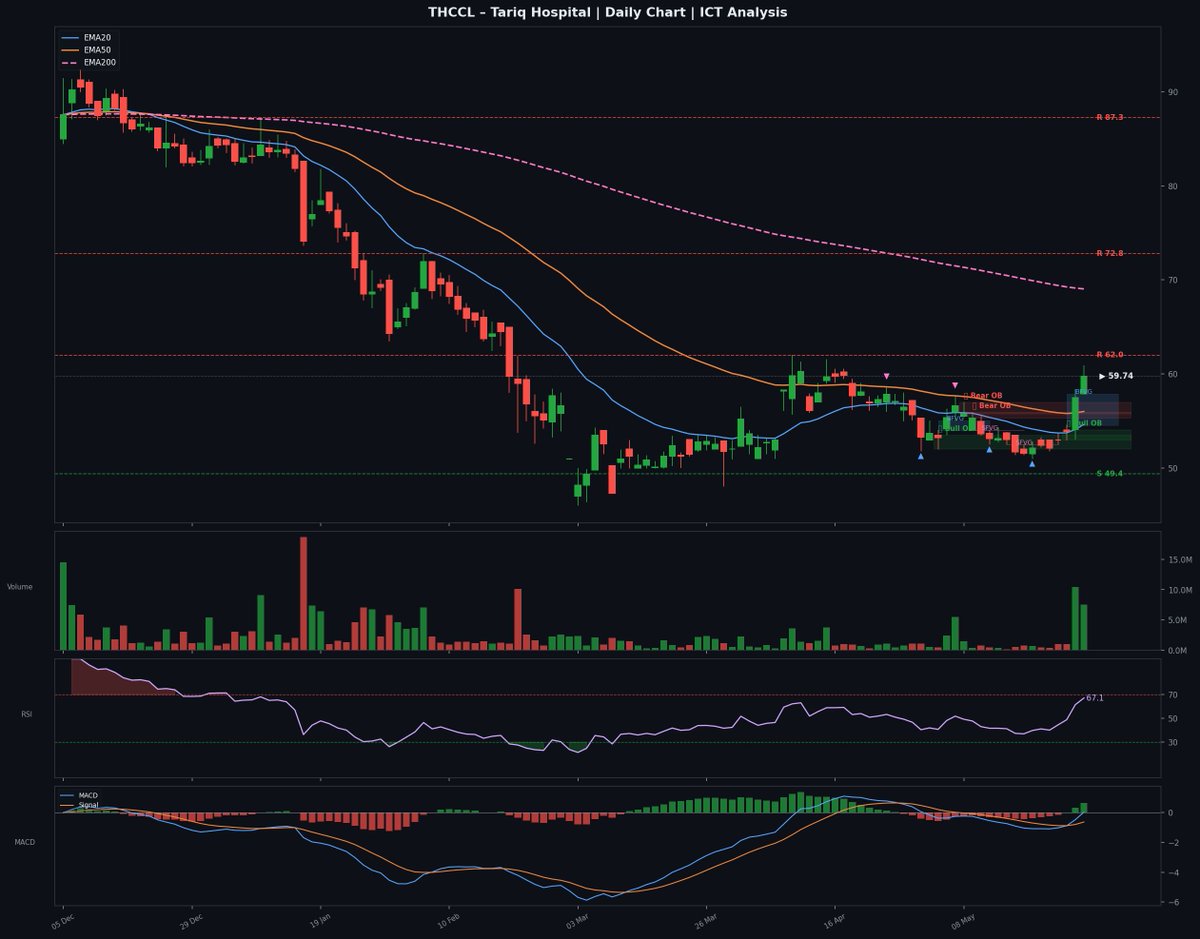Click the volume axis tick 15.0M
The image size is (1200, 939).
click(x=1180, y=561)
